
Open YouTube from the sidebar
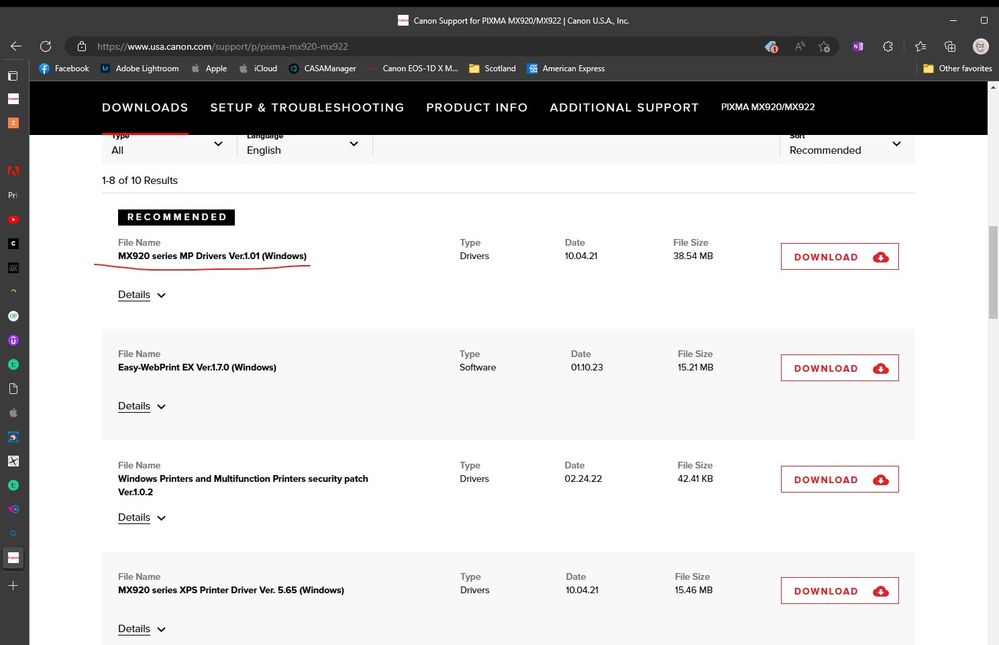[x=13, y=219]
